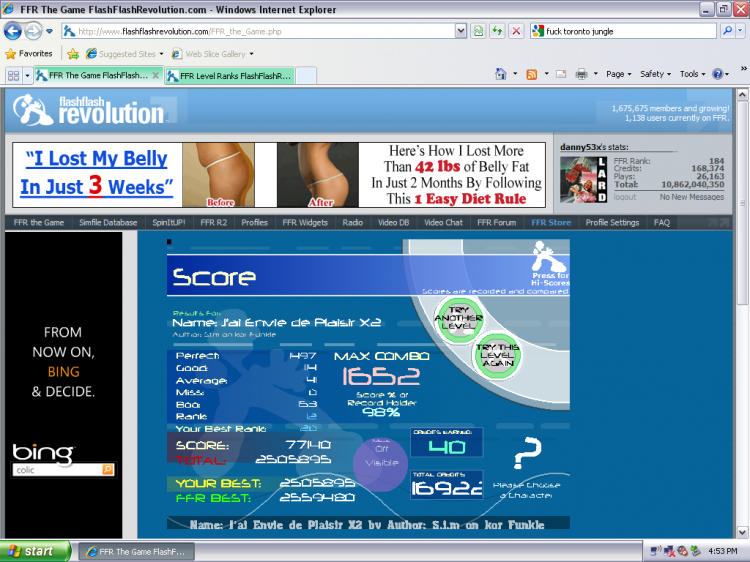
Task: Click danny53x's avatar thumbnail
Action: click(584, 179)
